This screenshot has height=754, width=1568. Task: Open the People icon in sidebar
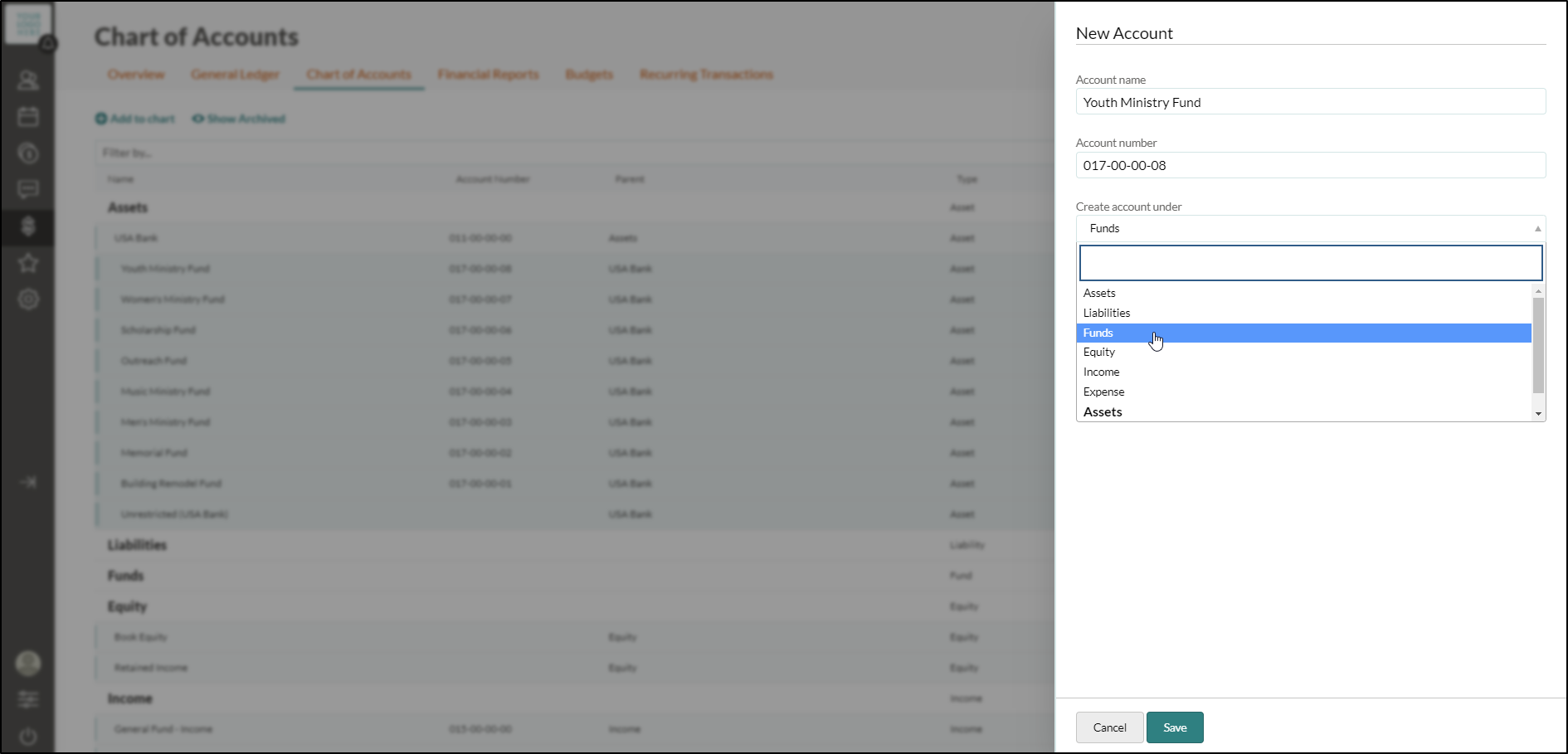click(x=28, y=80)
